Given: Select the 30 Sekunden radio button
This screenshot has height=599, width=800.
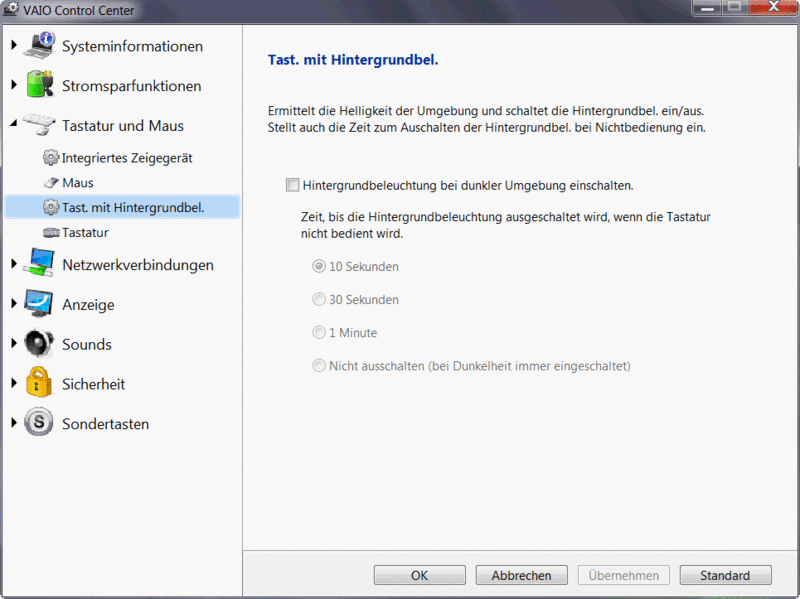Looking at the screenshot, I should pyautogui.click(x=319, y=300).
